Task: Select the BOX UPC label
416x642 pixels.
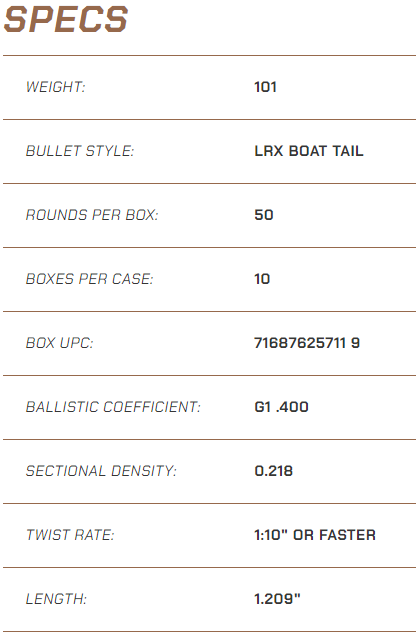Action: (59, 343)
